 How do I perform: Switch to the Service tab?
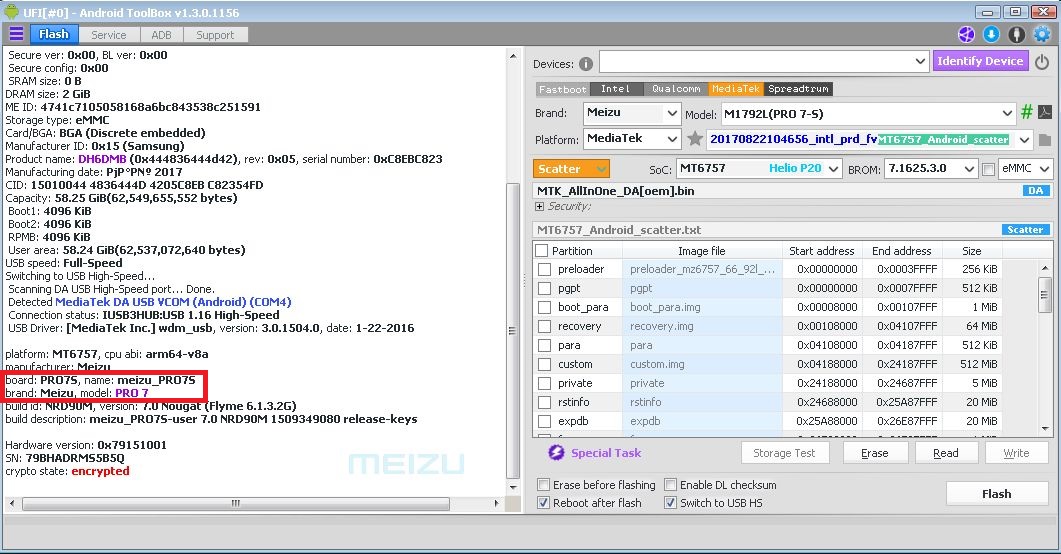109,34
